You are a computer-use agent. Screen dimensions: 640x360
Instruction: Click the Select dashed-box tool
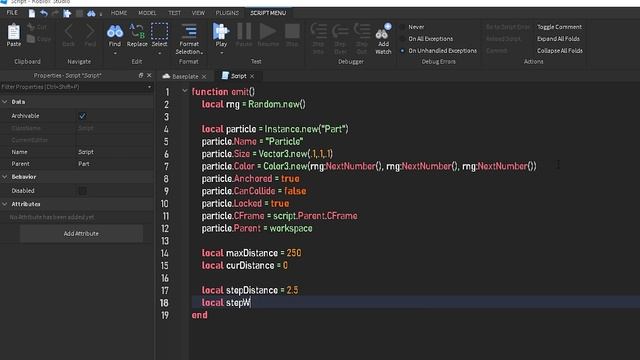click(x=159, y=31)
